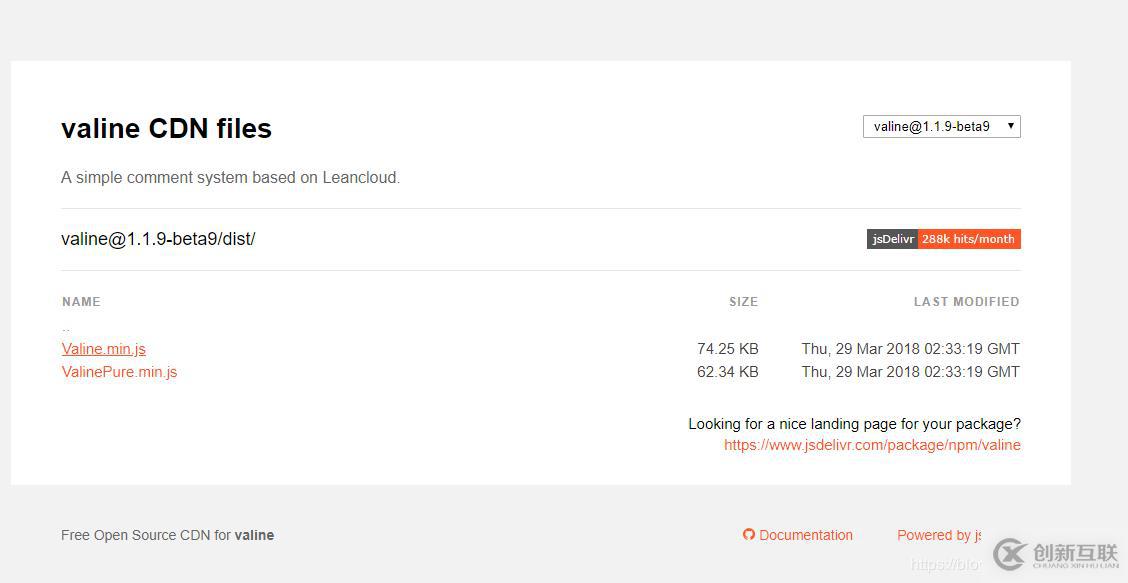Image resolution: width=1128 pixels, height=583 pixels.
Task: Open the valine@1.1.9-beta9 version dropdown
Action: pyautogui.click(x=941, y=127)
